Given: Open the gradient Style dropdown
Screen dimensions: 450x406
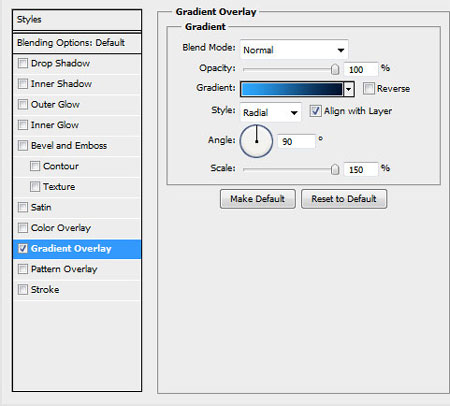Looking at the screenshot, I should 270,112.
